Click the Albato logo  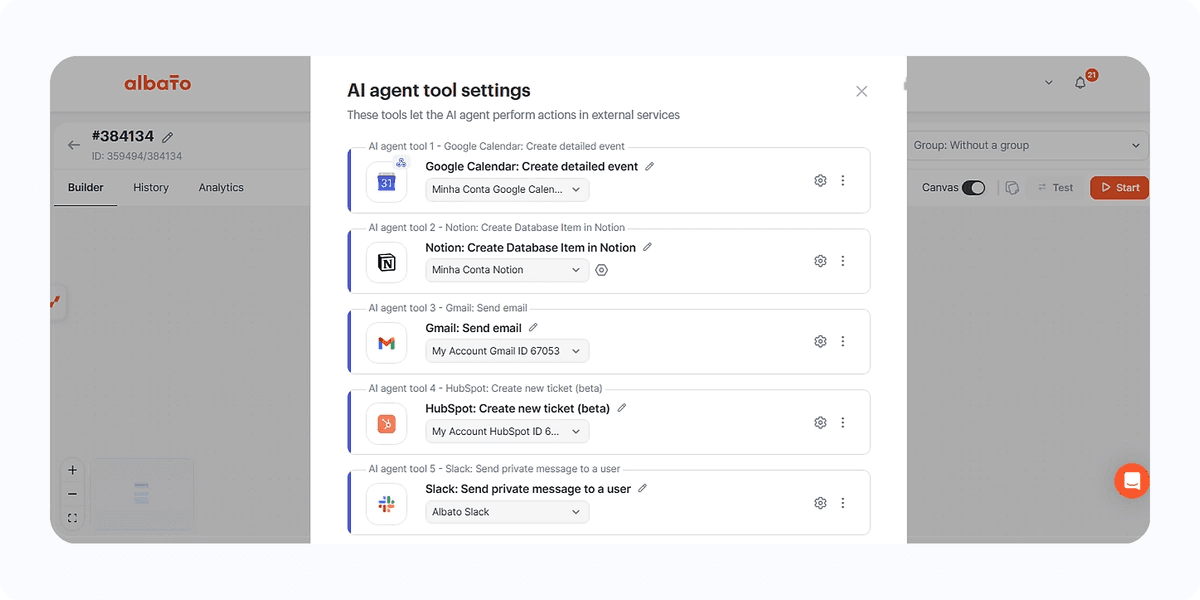pos(157,83)
